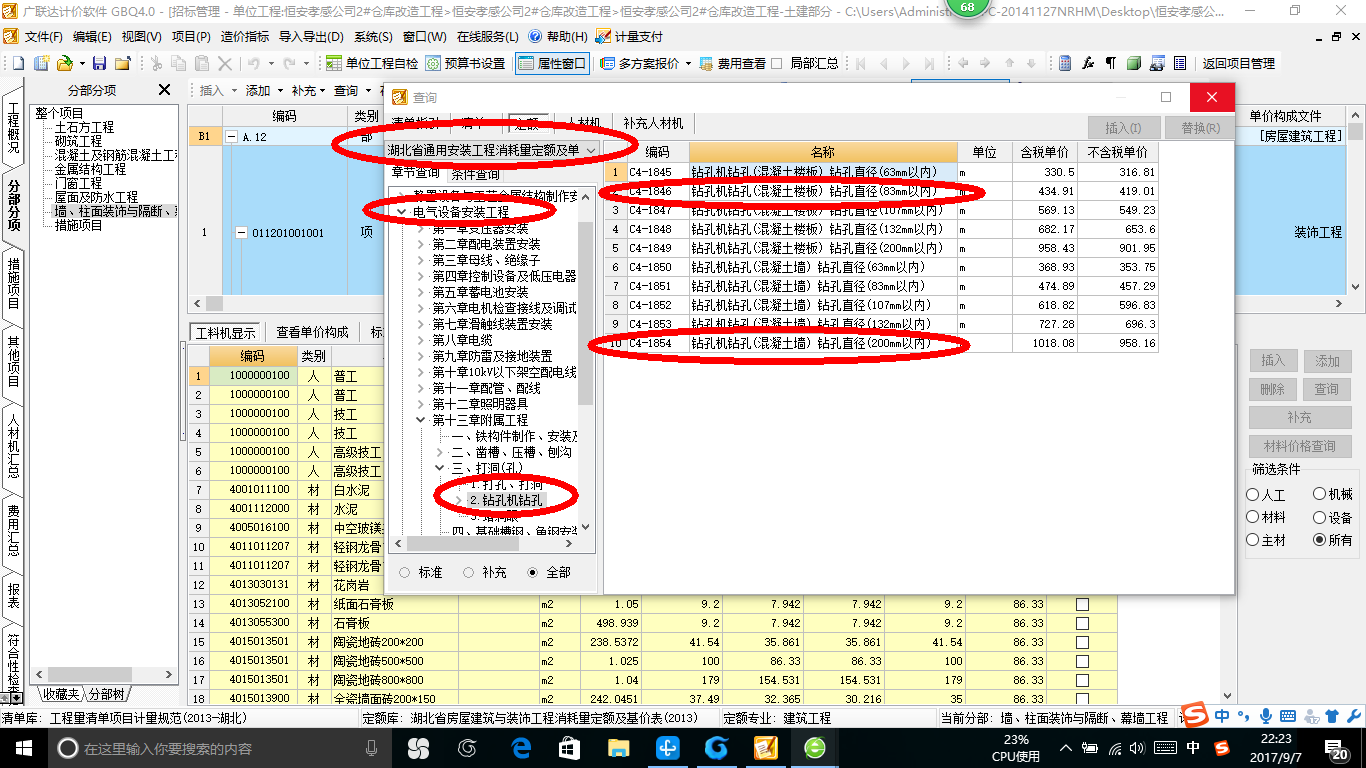
Task: Click the 返回项目管理 button
Action: pyautogui.click(x=1239, y=63)
